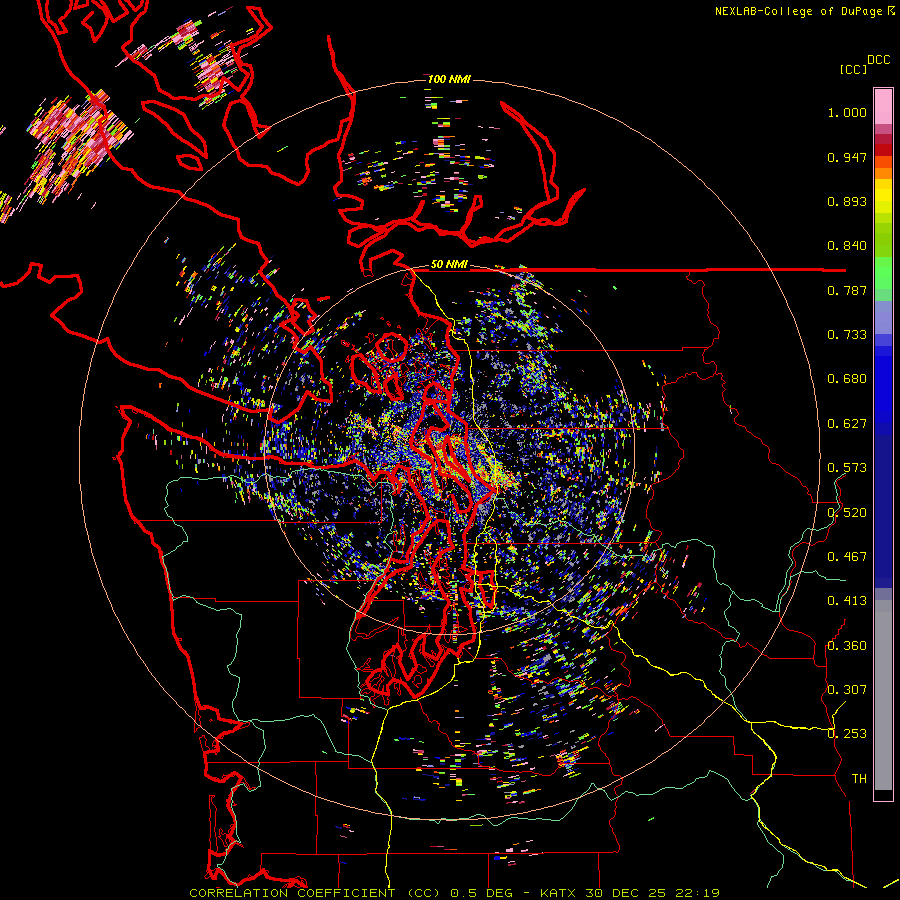The height and width of the screenshot is (900, 900).
Task: Click the DCC product label above color bar
Action: coord(878,60)
